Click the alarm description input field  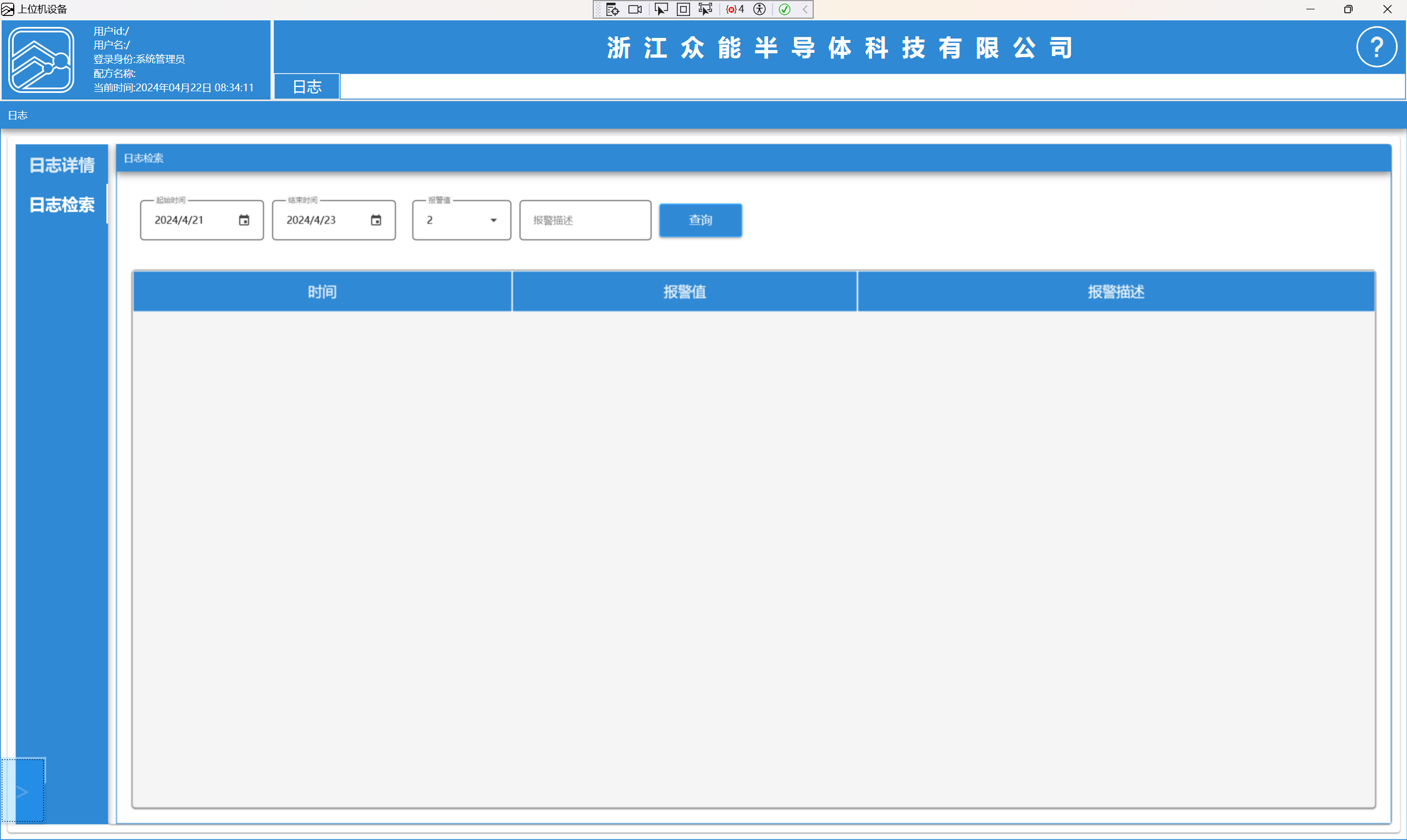(585, 220)
